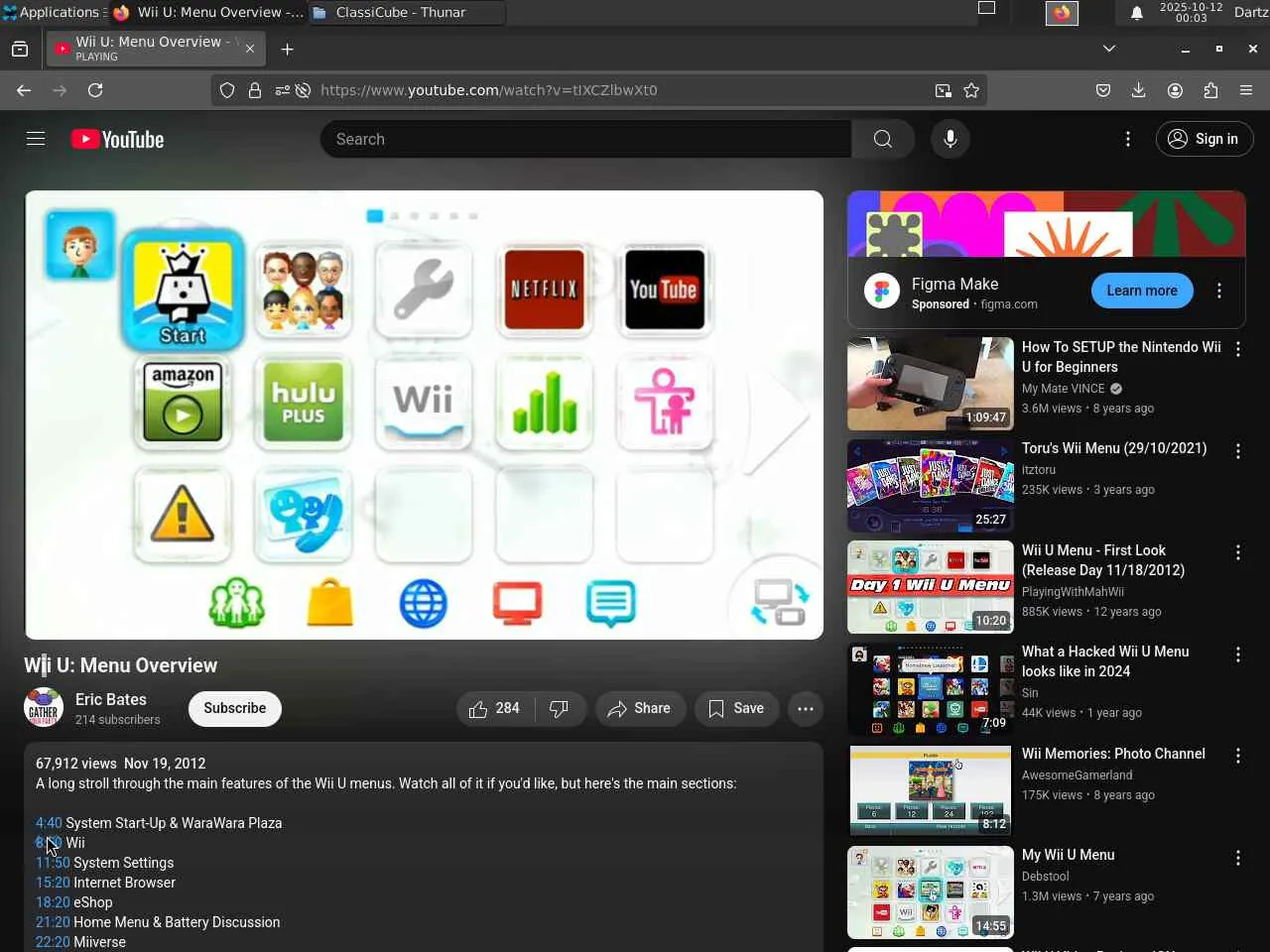Image resolution: width=1270 pixels, height=952 pixels.
Task: Bookmark this page with the star
Action: (x=971, y=90)
